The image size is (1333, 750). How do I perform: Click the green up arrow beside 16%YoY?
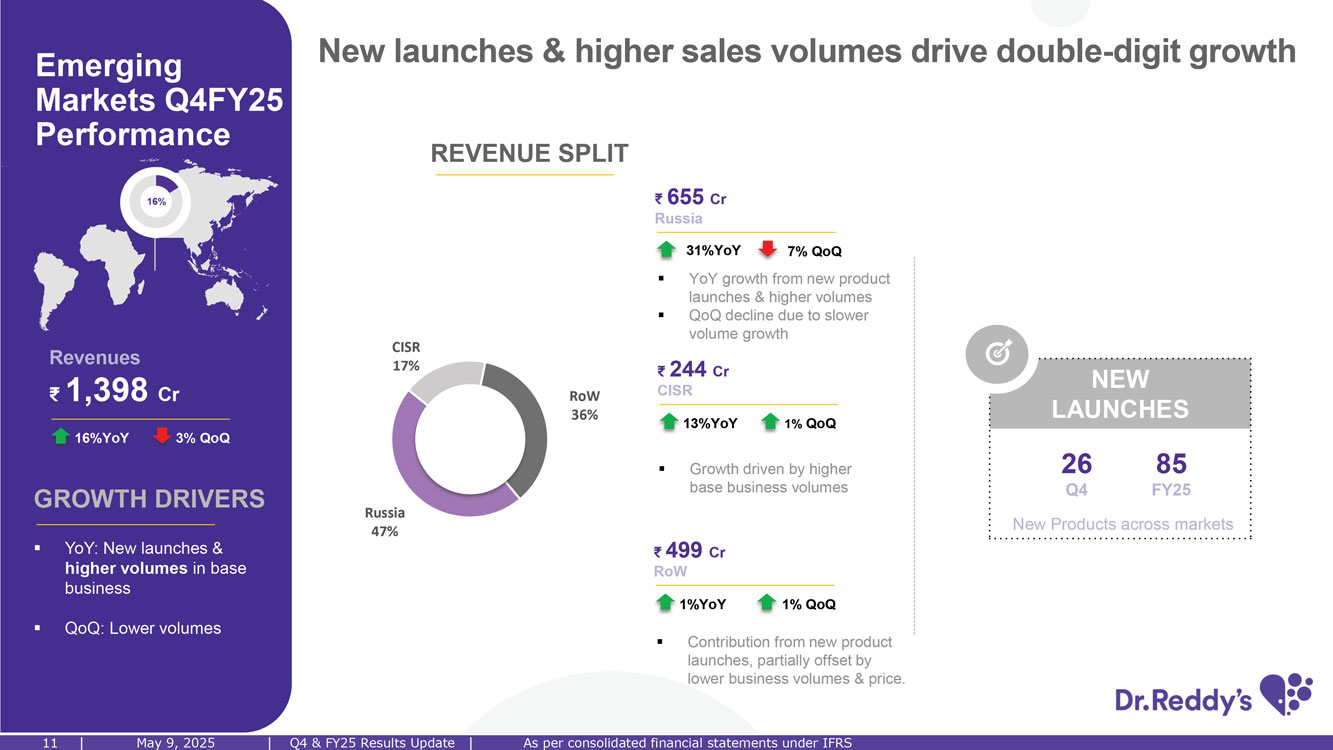point(61,437)
